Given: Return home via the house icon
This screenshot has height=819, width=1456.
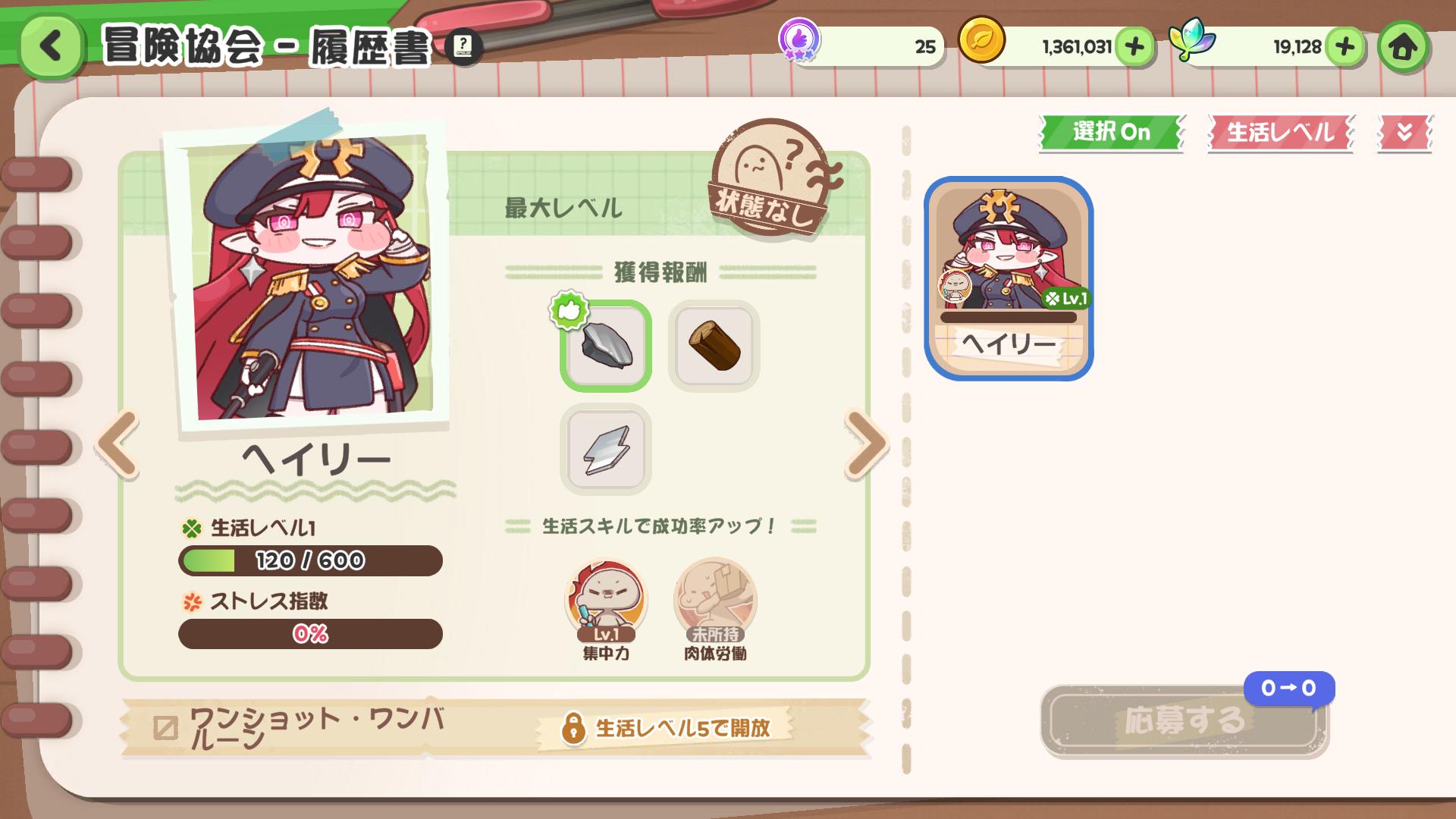Looking at the screenshot, I should coord(1403,47).
